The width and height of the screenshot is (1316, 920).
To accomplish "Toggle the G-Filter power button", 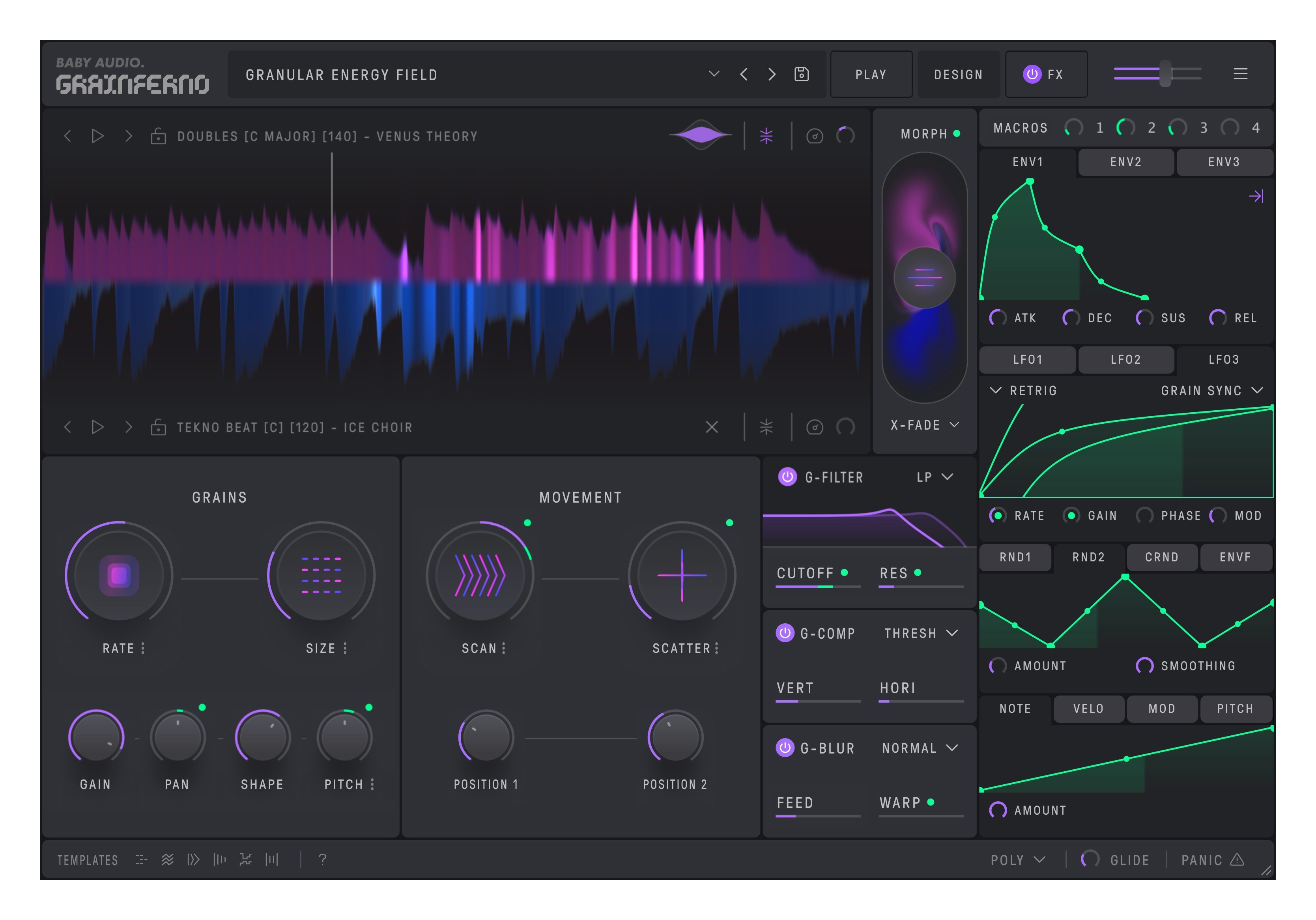I will coord(787,477).
